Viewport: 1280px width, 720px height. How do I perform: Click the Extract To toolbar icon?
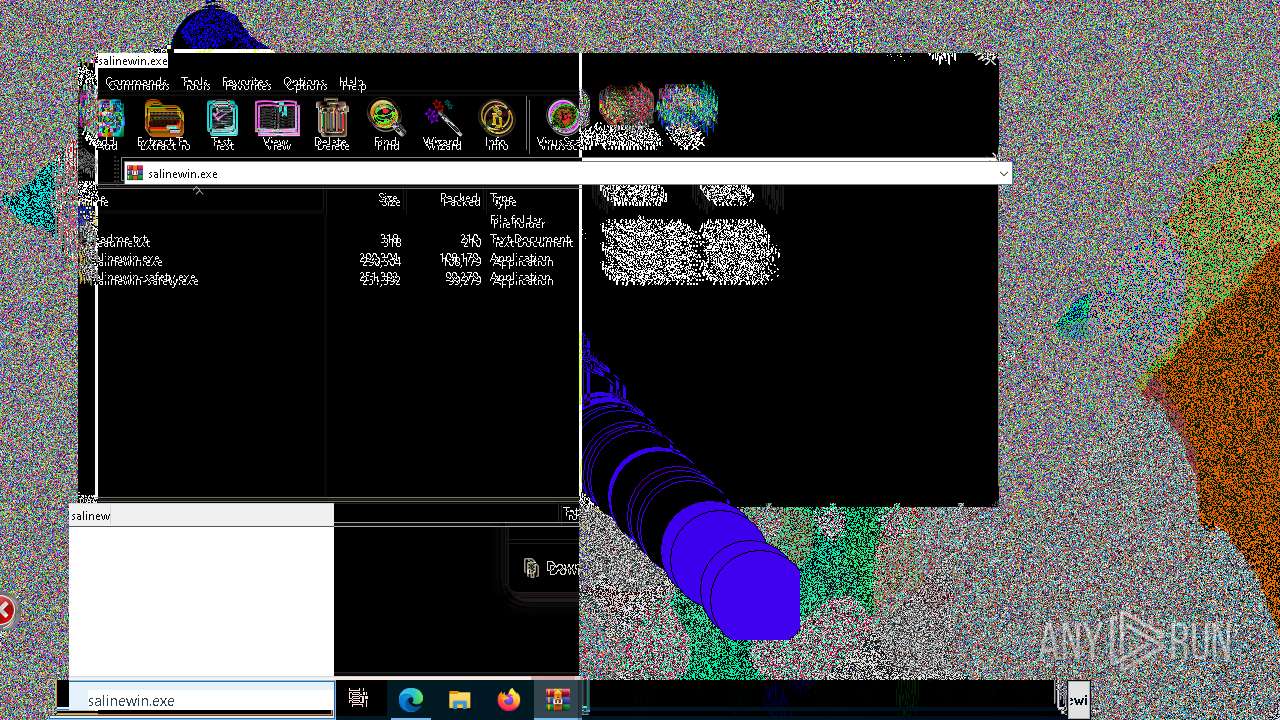coord(163,124)
